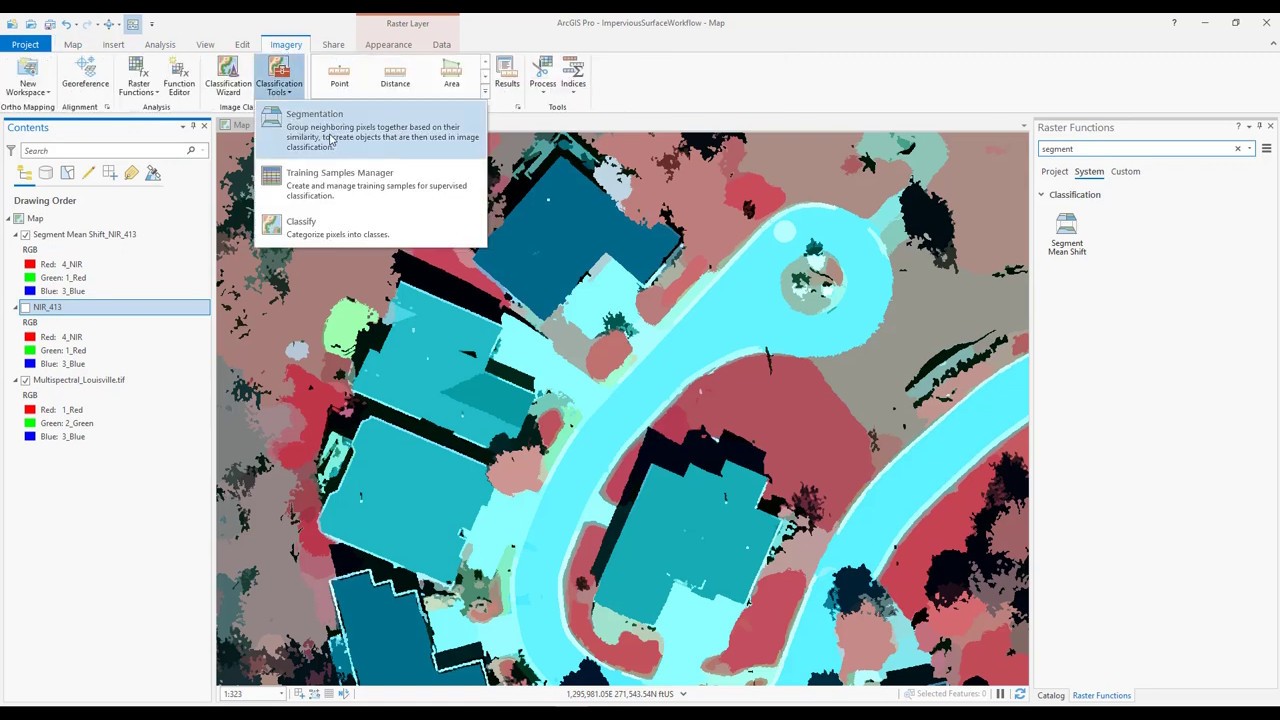List by Snapping icon
The width and height of the screenshot is (1280, 720).
click(x=110, y=173)
